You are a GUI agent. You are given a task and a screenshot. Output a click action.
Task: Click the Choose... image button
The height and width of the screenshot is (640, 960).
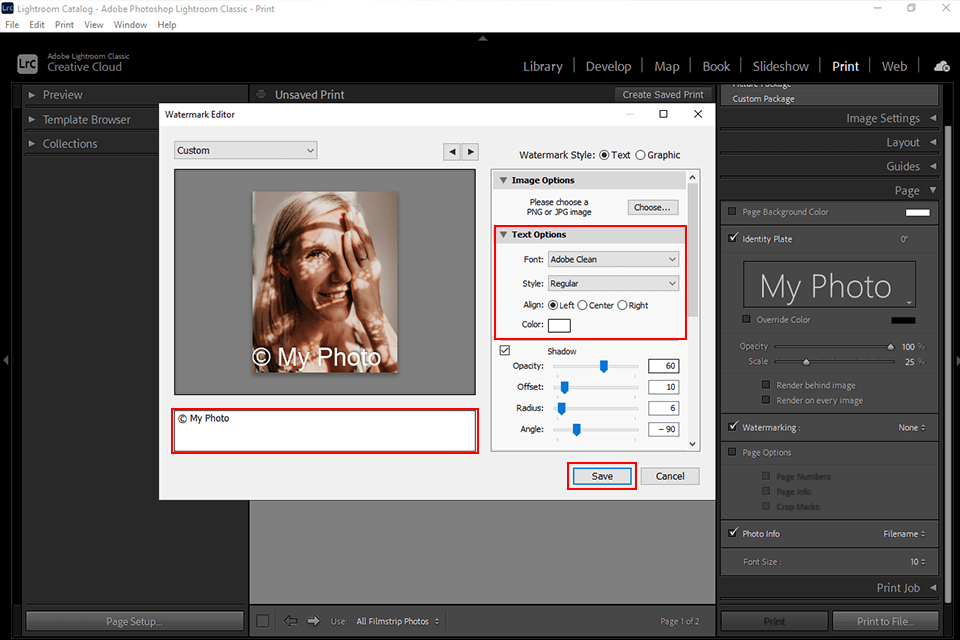[653, 207]
